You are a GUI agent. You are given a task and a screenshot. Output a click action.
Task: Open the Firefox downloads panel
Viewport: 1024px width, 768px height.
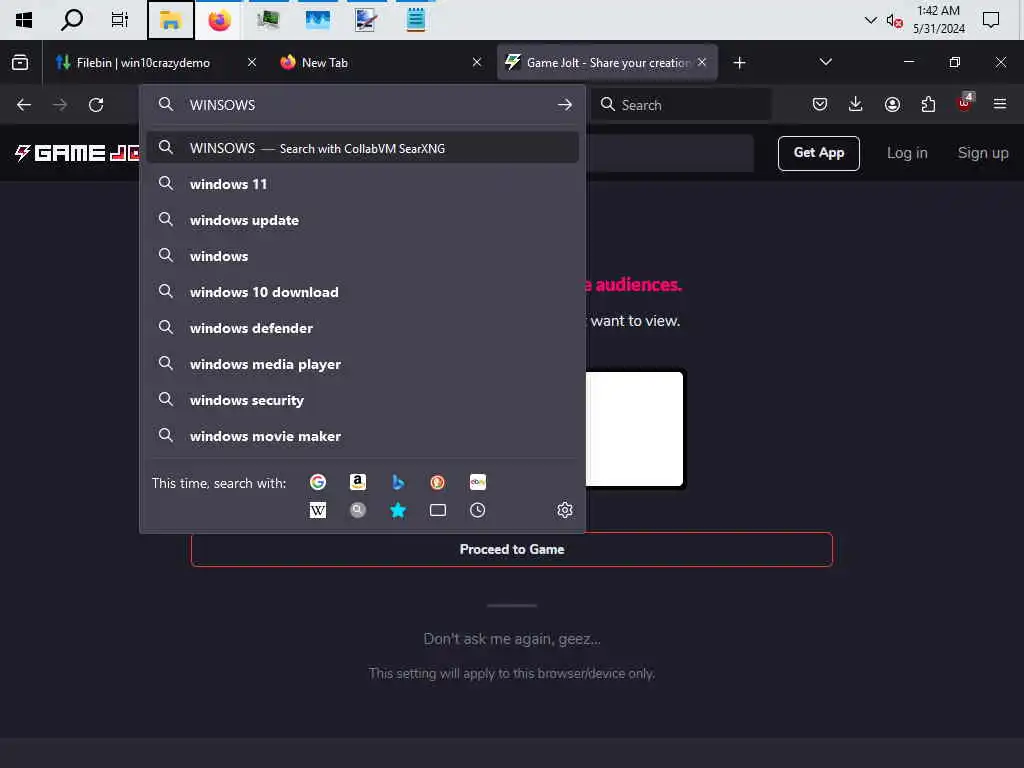[x=856, y=104]
